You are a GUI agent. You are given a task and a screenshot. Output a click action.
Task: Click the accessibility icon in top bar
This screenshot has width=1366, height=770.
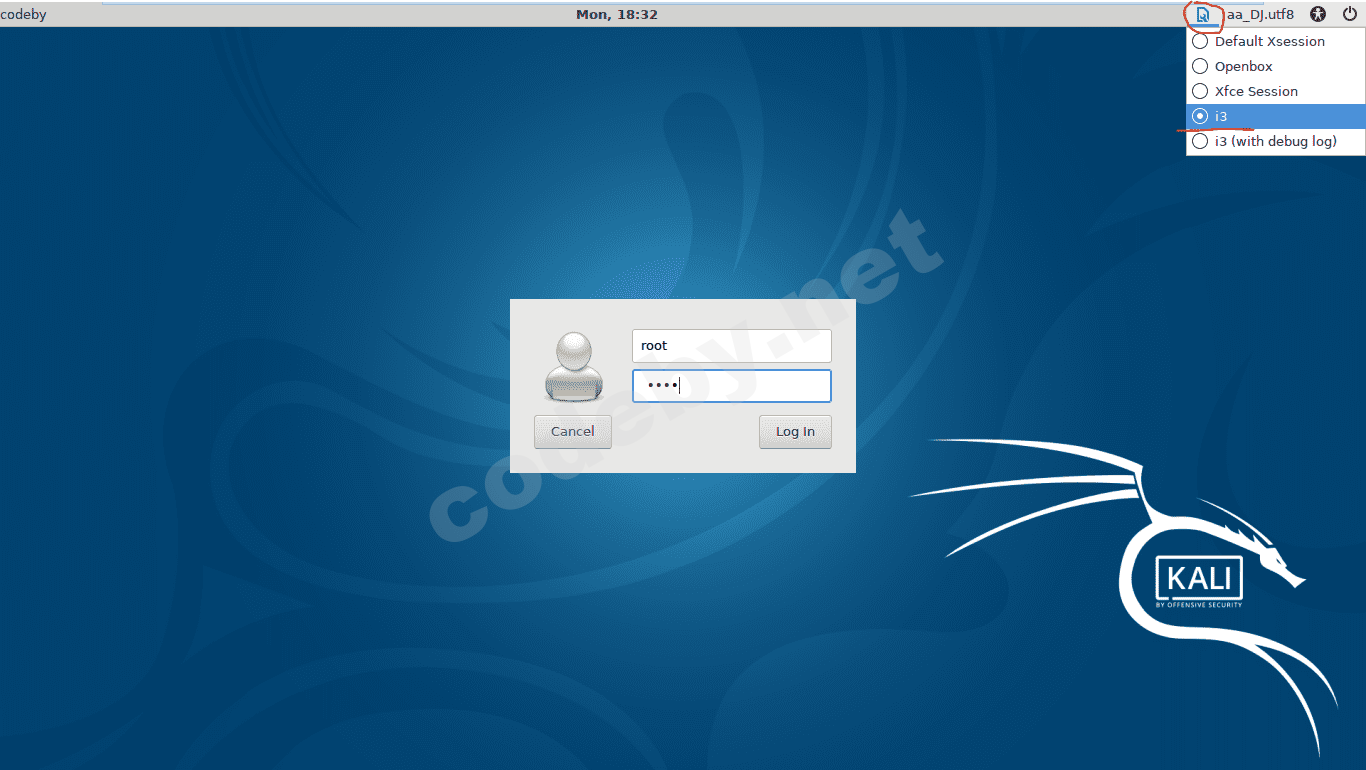point(1318,14)
